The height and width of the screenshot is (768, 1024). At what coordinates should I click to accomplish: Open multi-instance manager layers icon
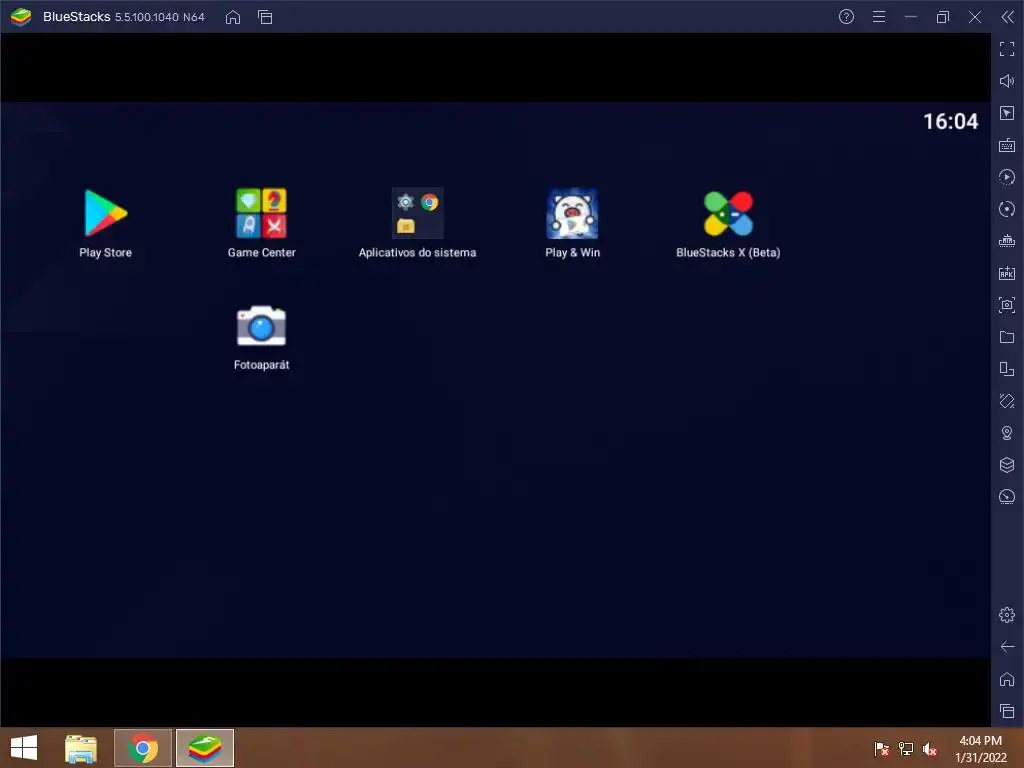coord(1007,465)
